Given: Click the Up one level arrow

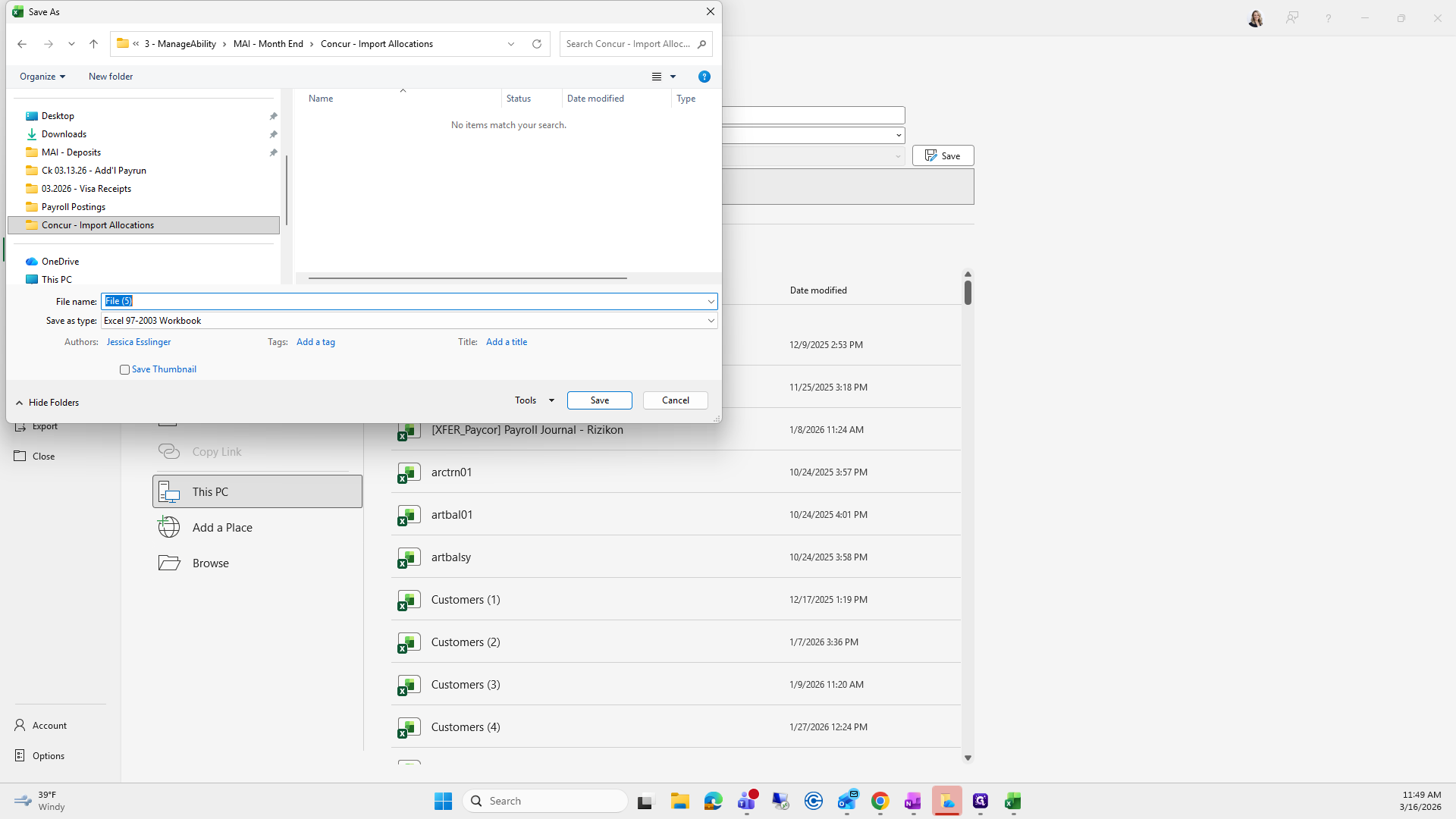Looking at the screenshot, I should coord(93,44).
